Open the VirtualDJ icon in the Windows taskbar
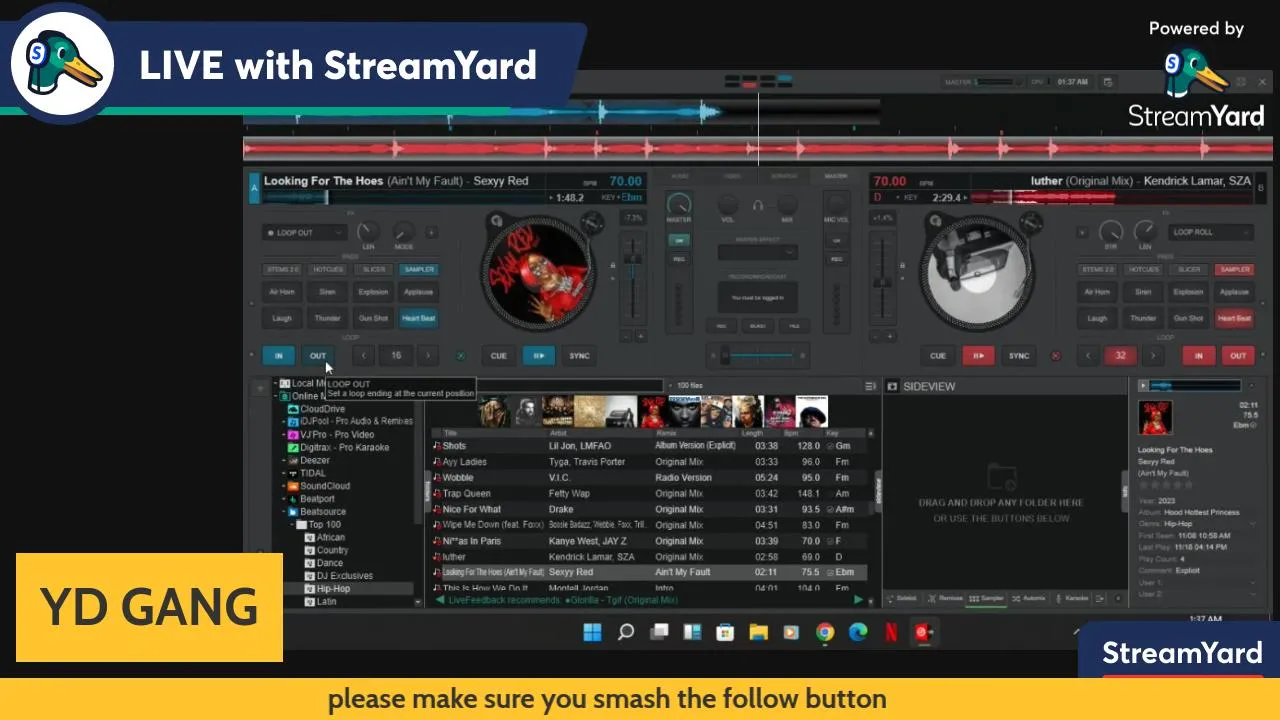Screen dimensions: 1280x720 click(x=923, y=632)
